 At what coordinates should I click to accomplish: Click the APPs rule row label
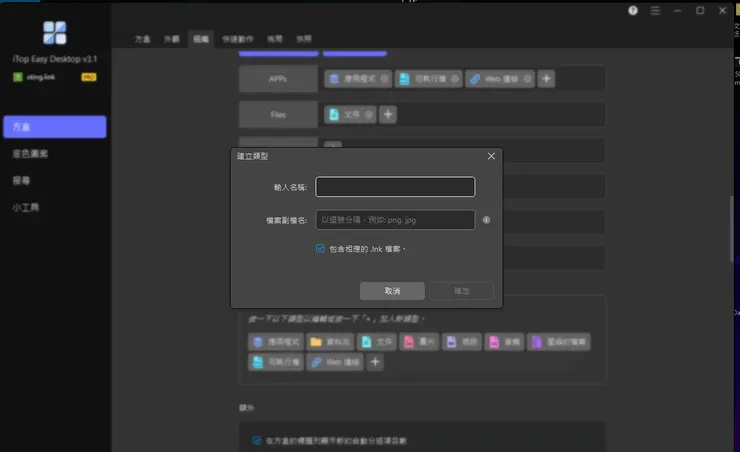coord(278,79)
